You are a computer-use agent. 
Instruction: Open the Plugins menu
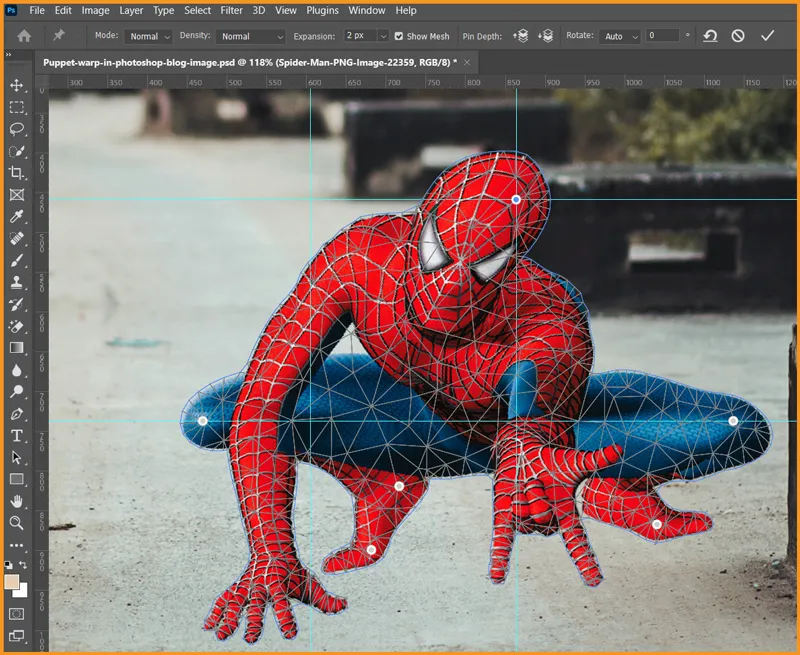coord(322,10)
